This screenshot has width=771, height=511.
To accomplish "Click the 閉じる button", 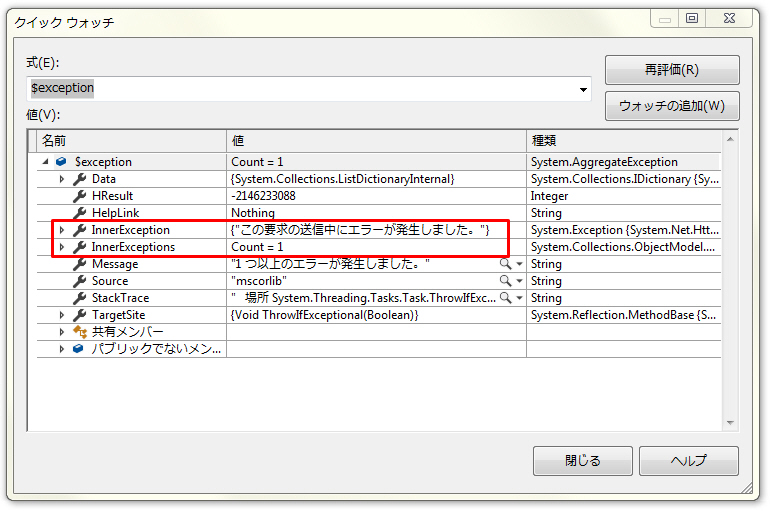I will click(583, 461).
